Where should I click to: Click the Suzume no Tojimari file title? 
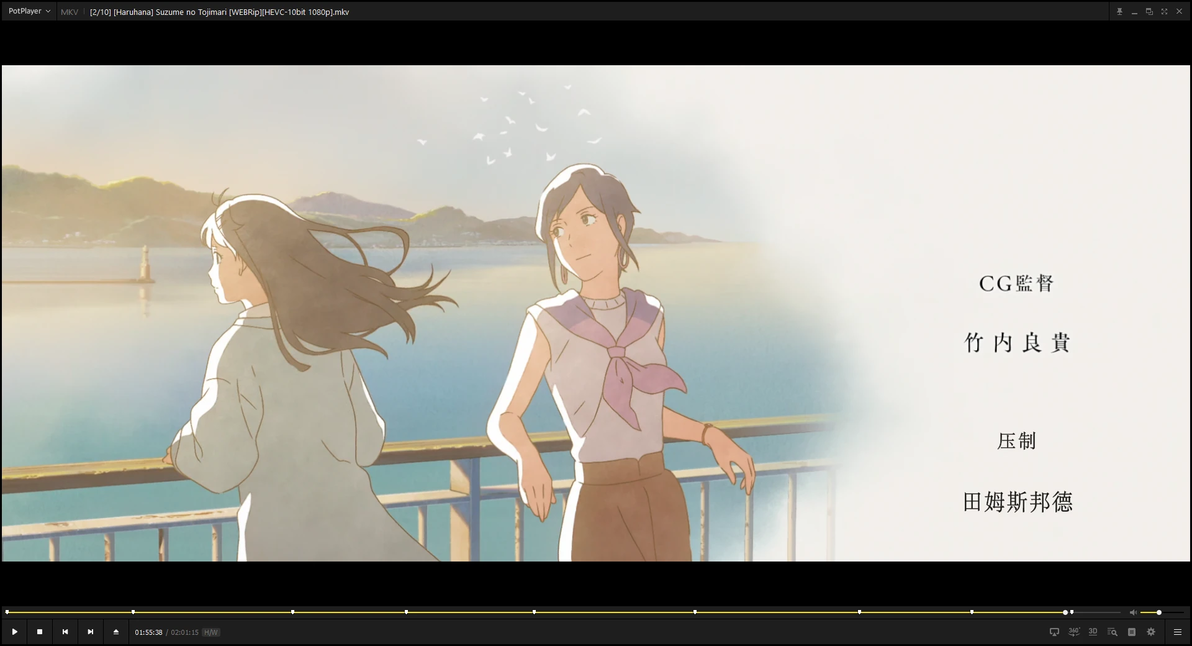click(x=220, y=12)
